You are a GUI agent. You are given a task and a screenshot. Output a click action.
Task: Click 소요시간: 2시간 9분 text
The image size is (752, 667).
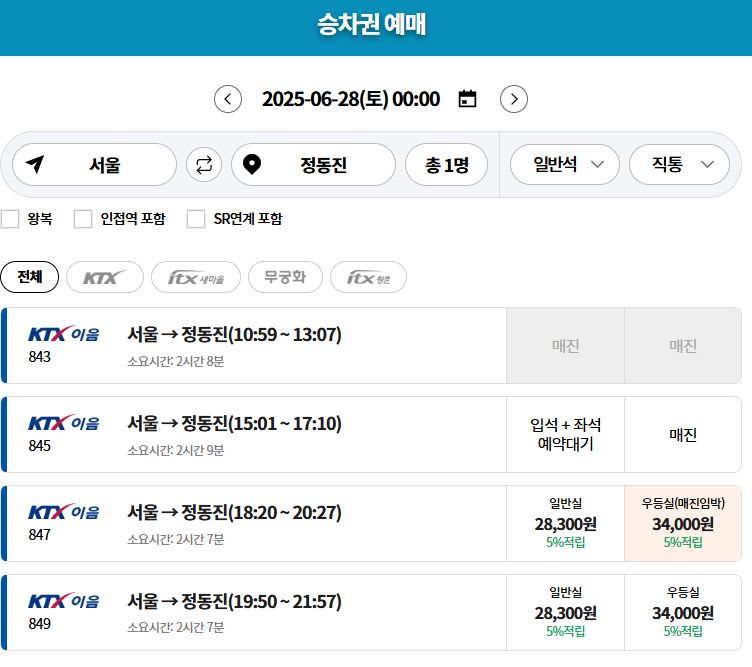[176, 450]
